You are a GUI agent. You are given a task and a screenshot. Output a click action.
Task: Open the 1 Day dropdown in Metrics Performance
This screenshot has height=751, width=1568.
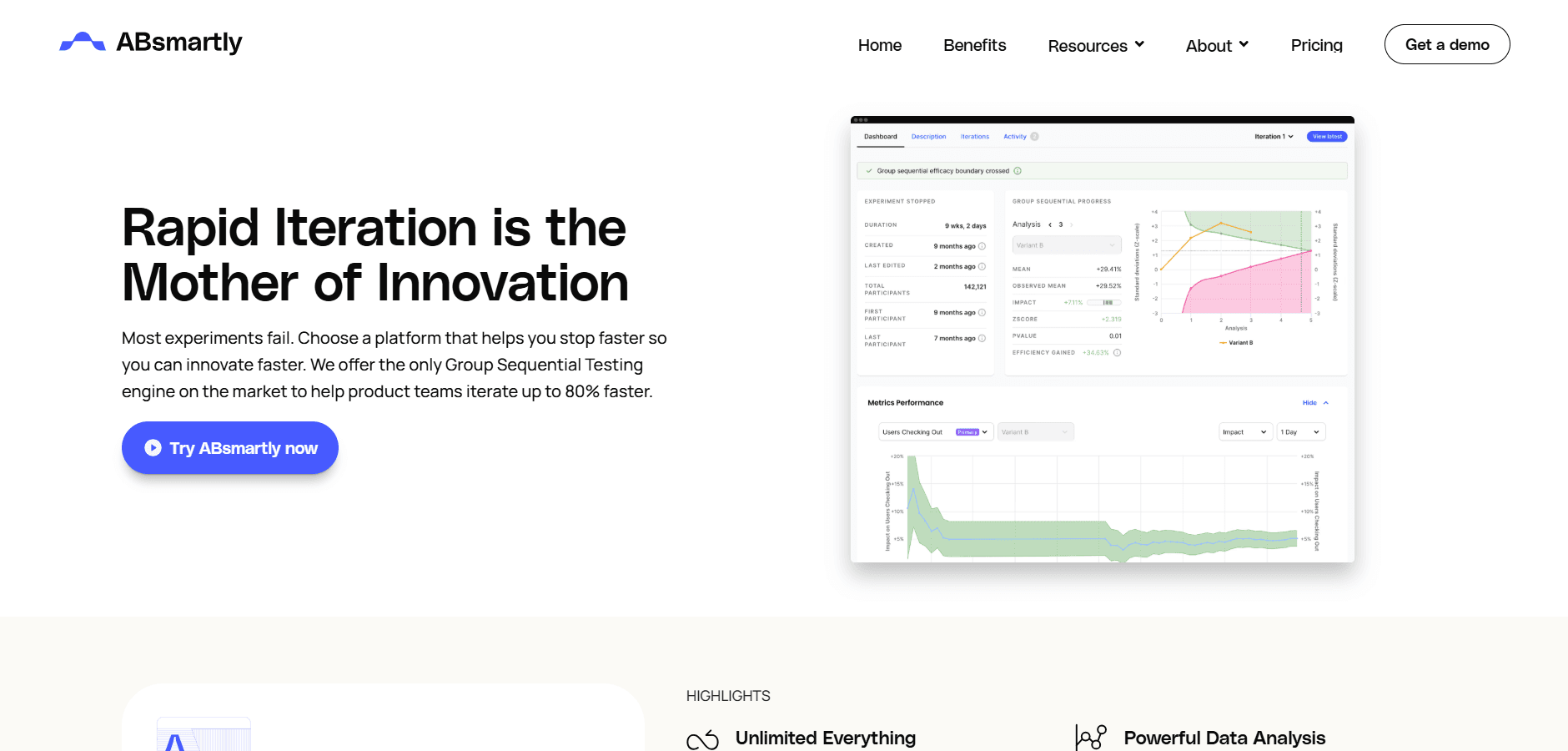pos(1301,432)
